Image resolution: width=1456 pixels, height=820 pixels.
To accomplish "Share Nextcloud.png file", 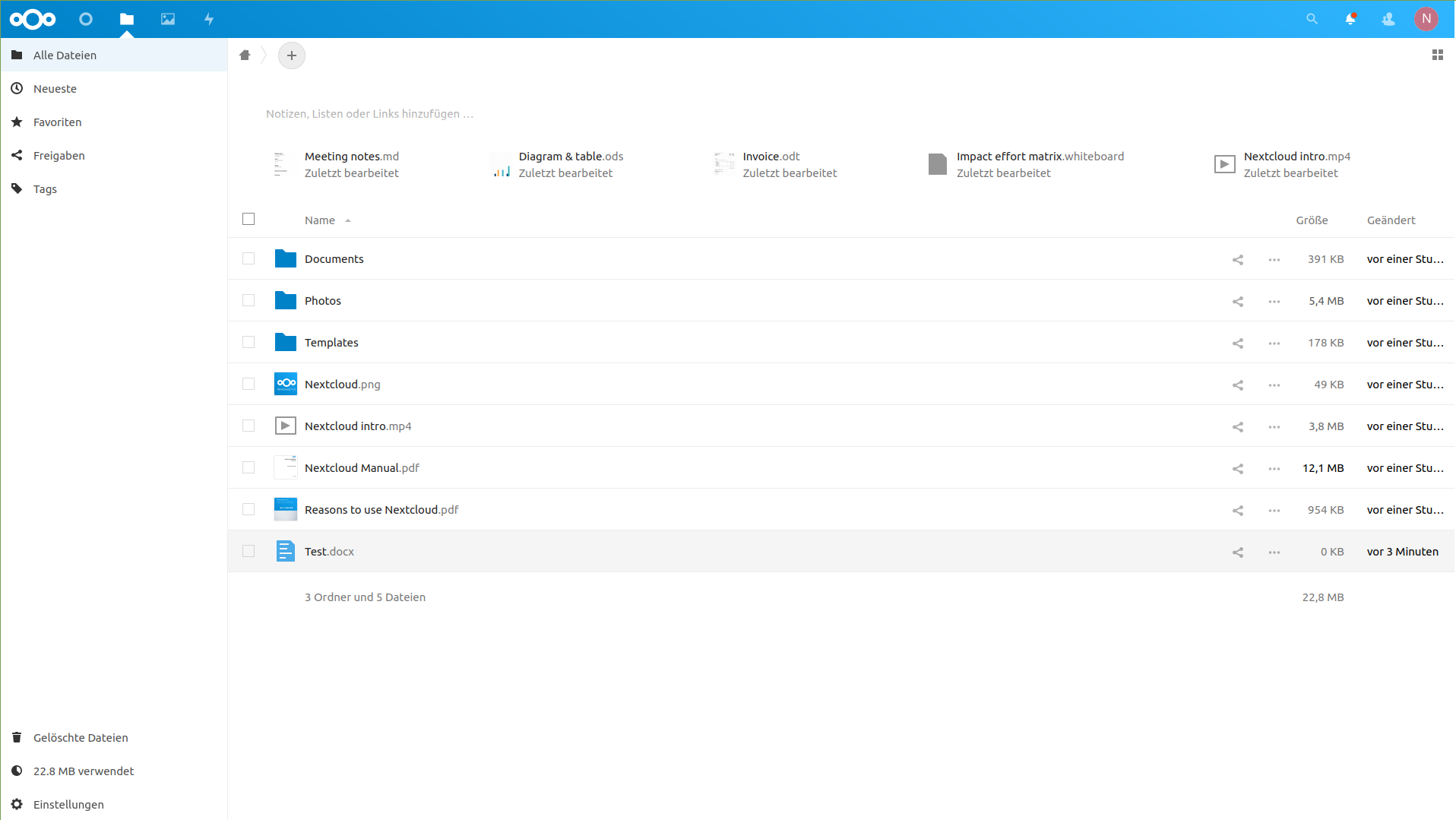I will click(1238, 385).
